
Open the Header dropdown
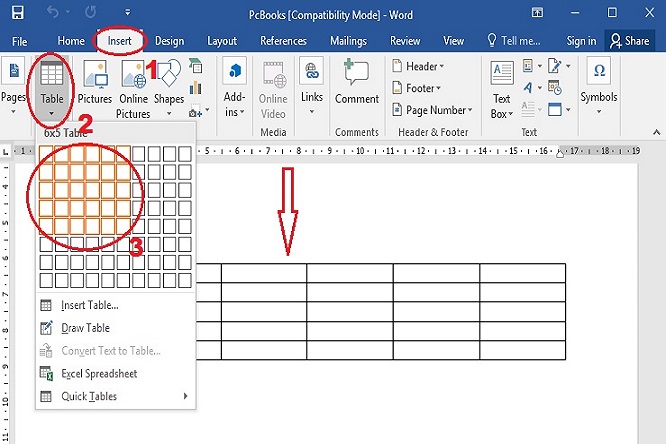tap(418, 66)
